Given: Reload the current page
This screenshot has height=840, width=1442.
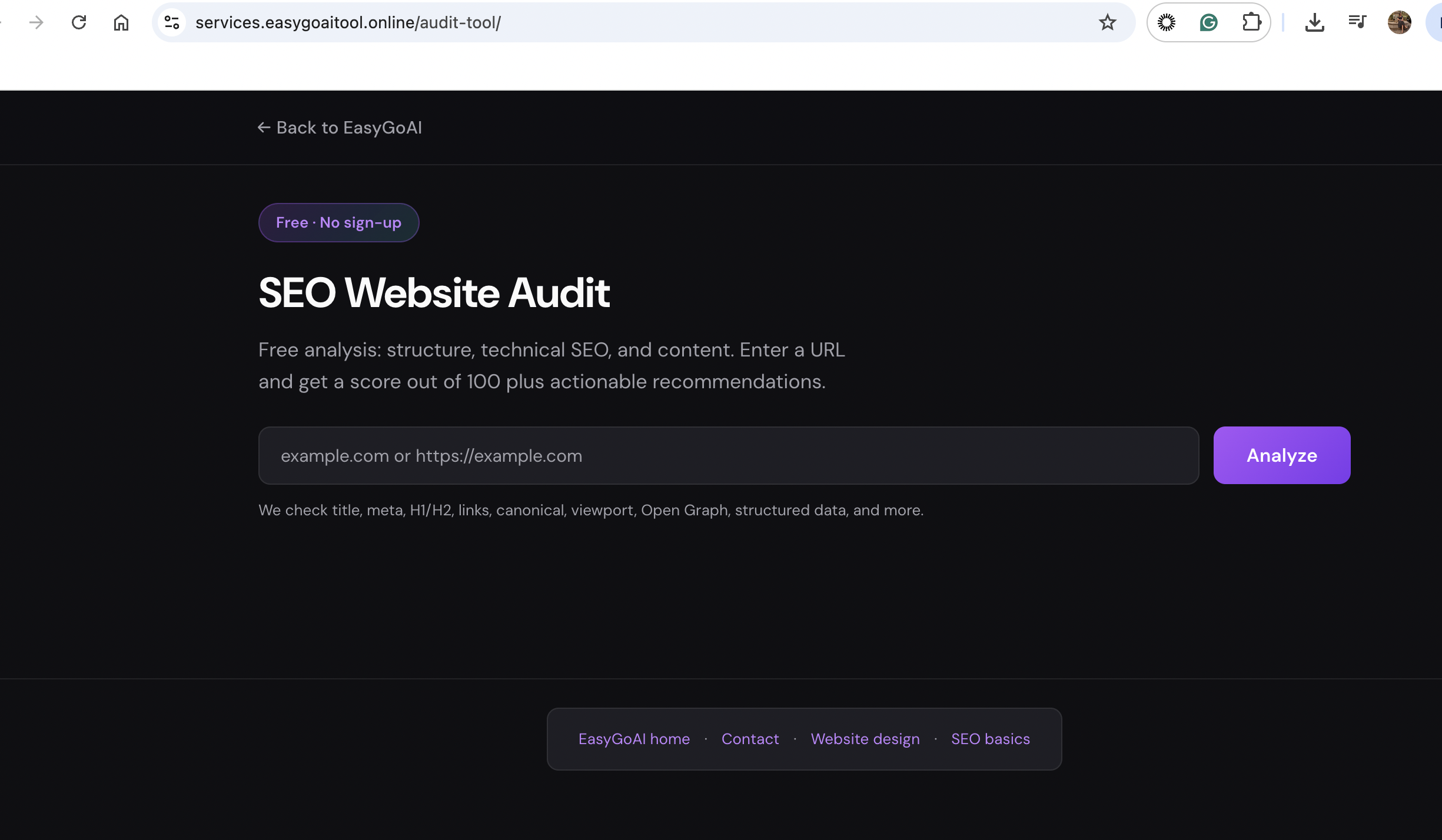Looking at the screenshot, I should pyautogui.click(x=79, y=22).
